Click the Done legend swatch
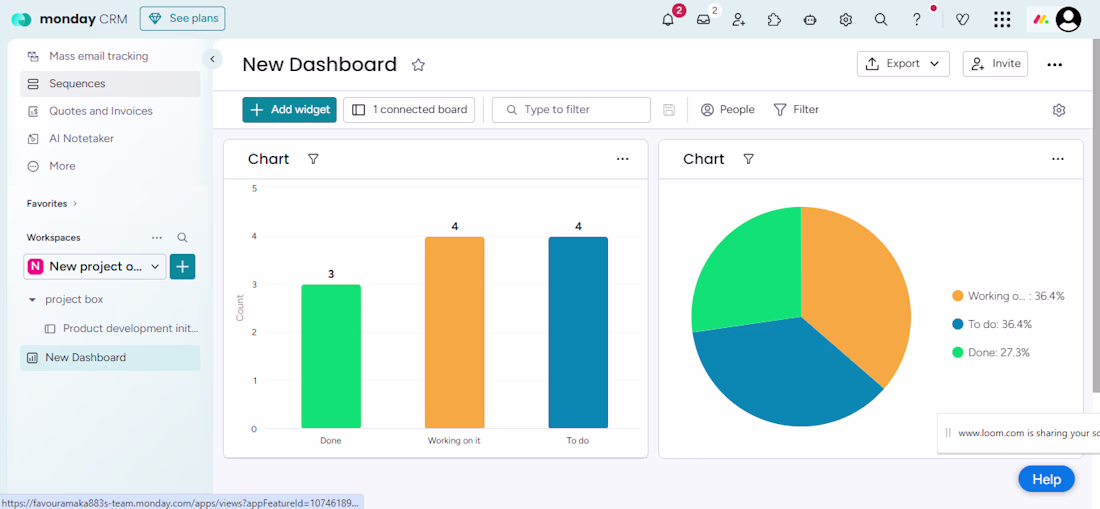Image resolution: width=1100 pixels, height=509 pixels. pos(958,352)
